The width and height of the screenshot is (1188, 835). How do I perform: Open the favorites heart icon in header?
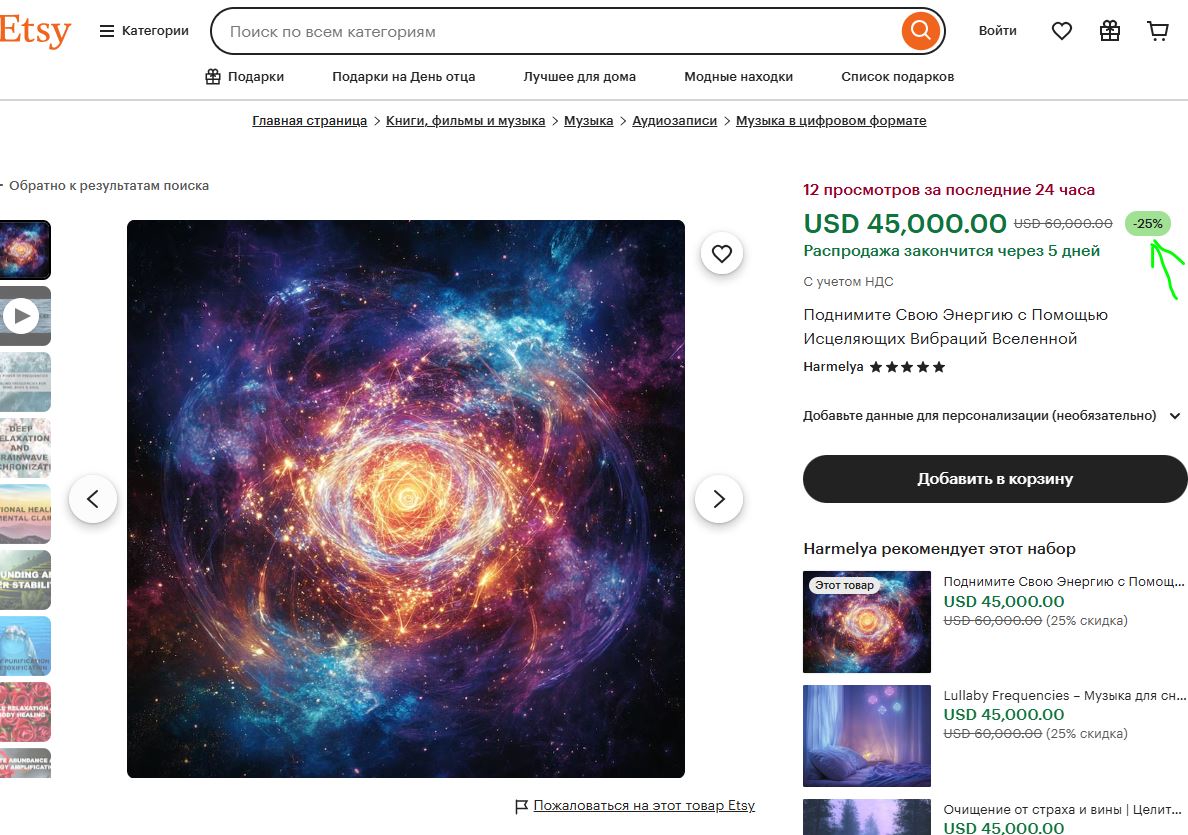(1061, 31)
